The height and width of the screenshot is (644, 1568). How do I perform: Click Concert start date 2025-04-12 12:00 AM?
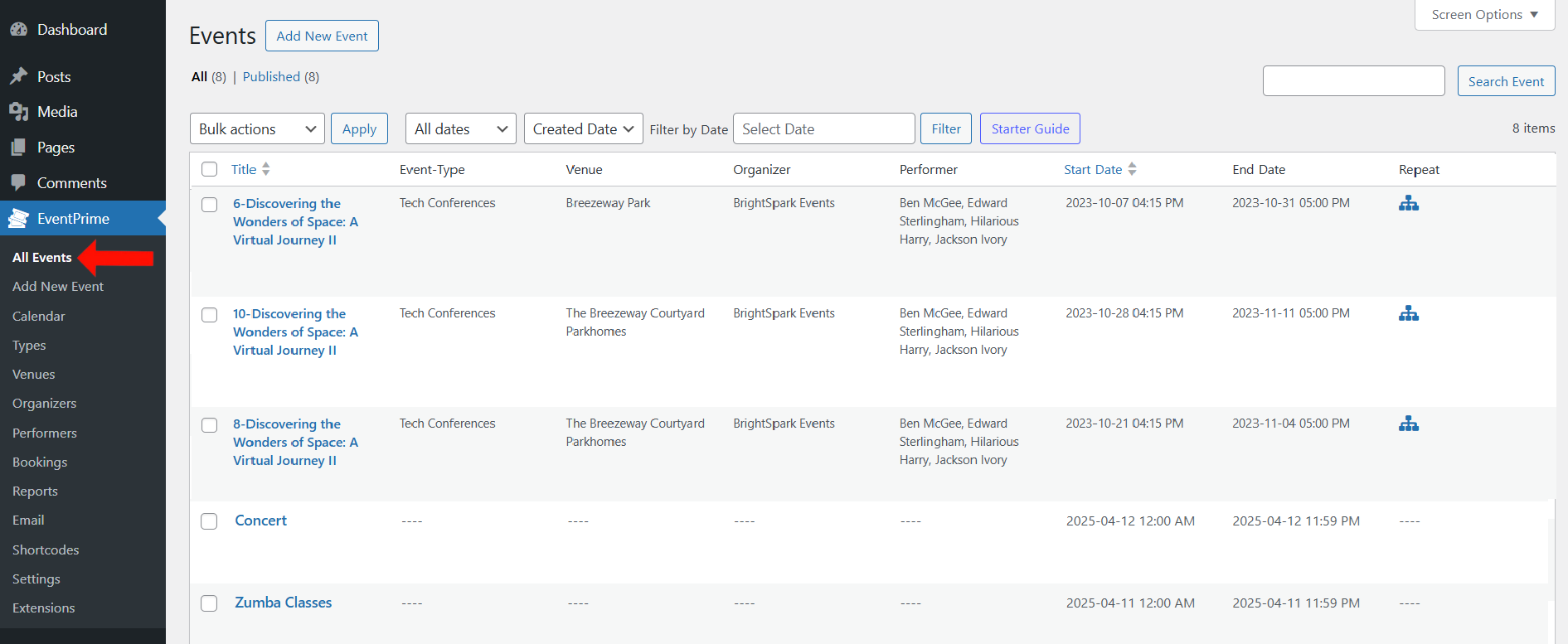(1130, 521)
